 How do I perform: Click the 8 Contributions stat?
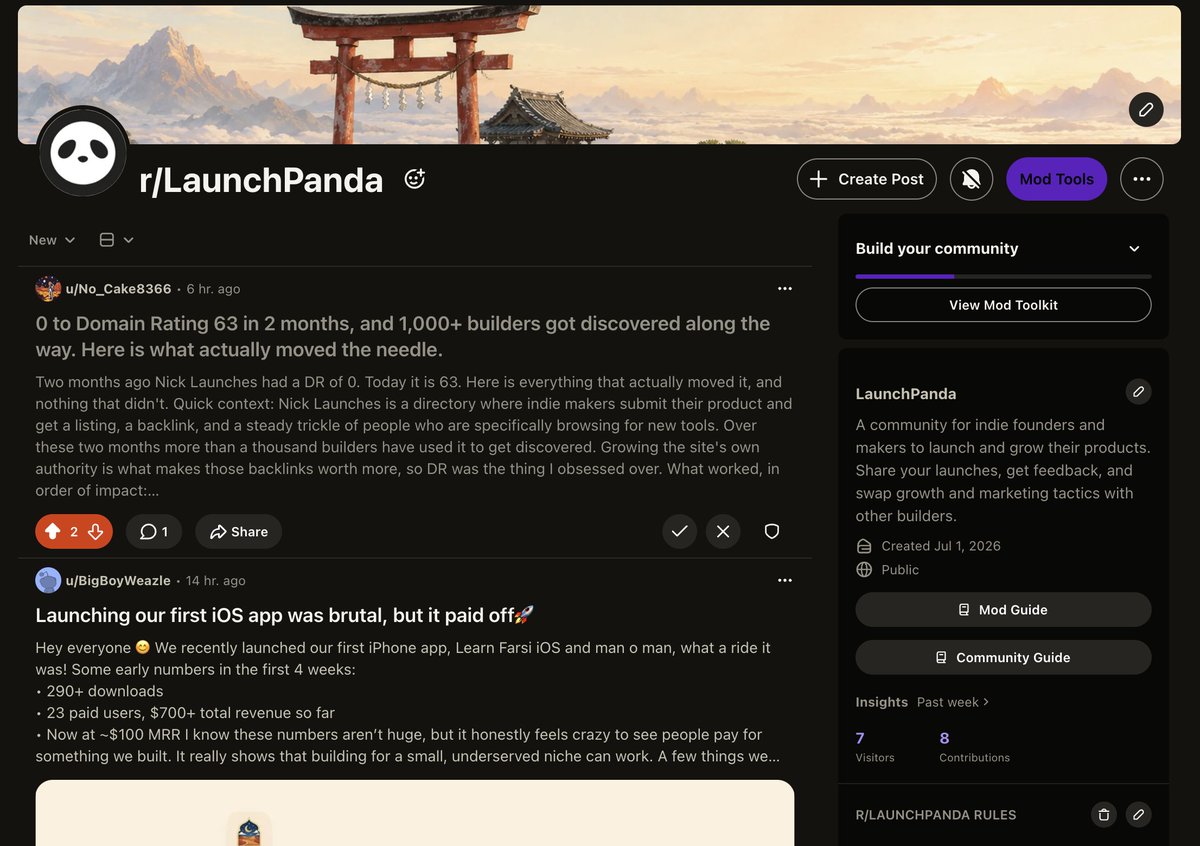point(974,747)
